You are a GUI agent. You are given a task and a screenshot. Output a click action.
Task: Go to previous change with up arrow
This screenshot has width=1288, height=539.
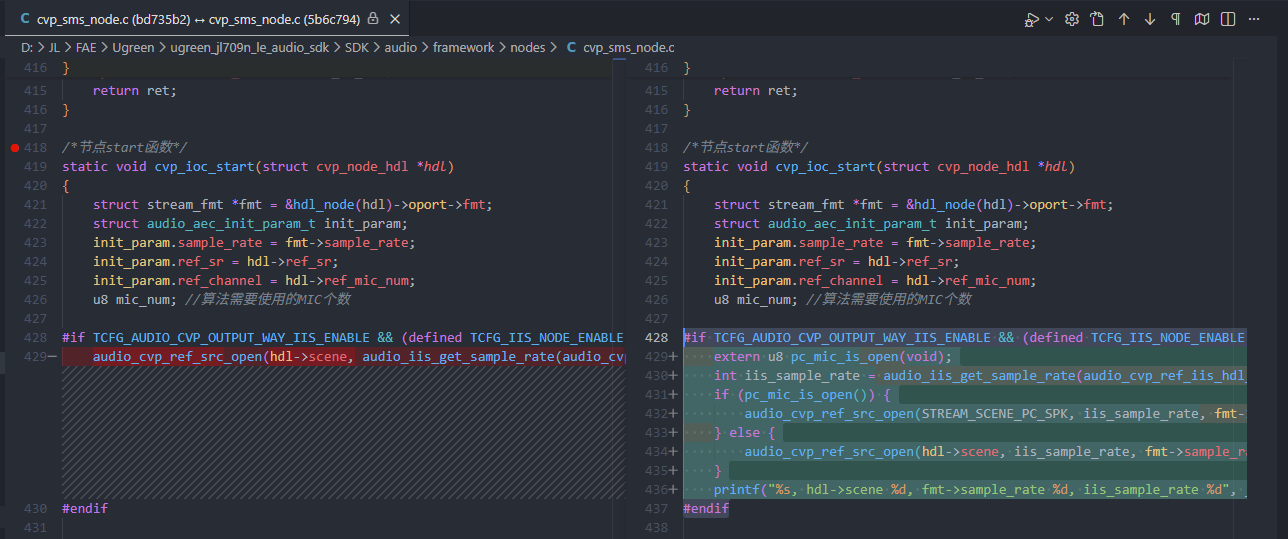[x=1123, y=19]
